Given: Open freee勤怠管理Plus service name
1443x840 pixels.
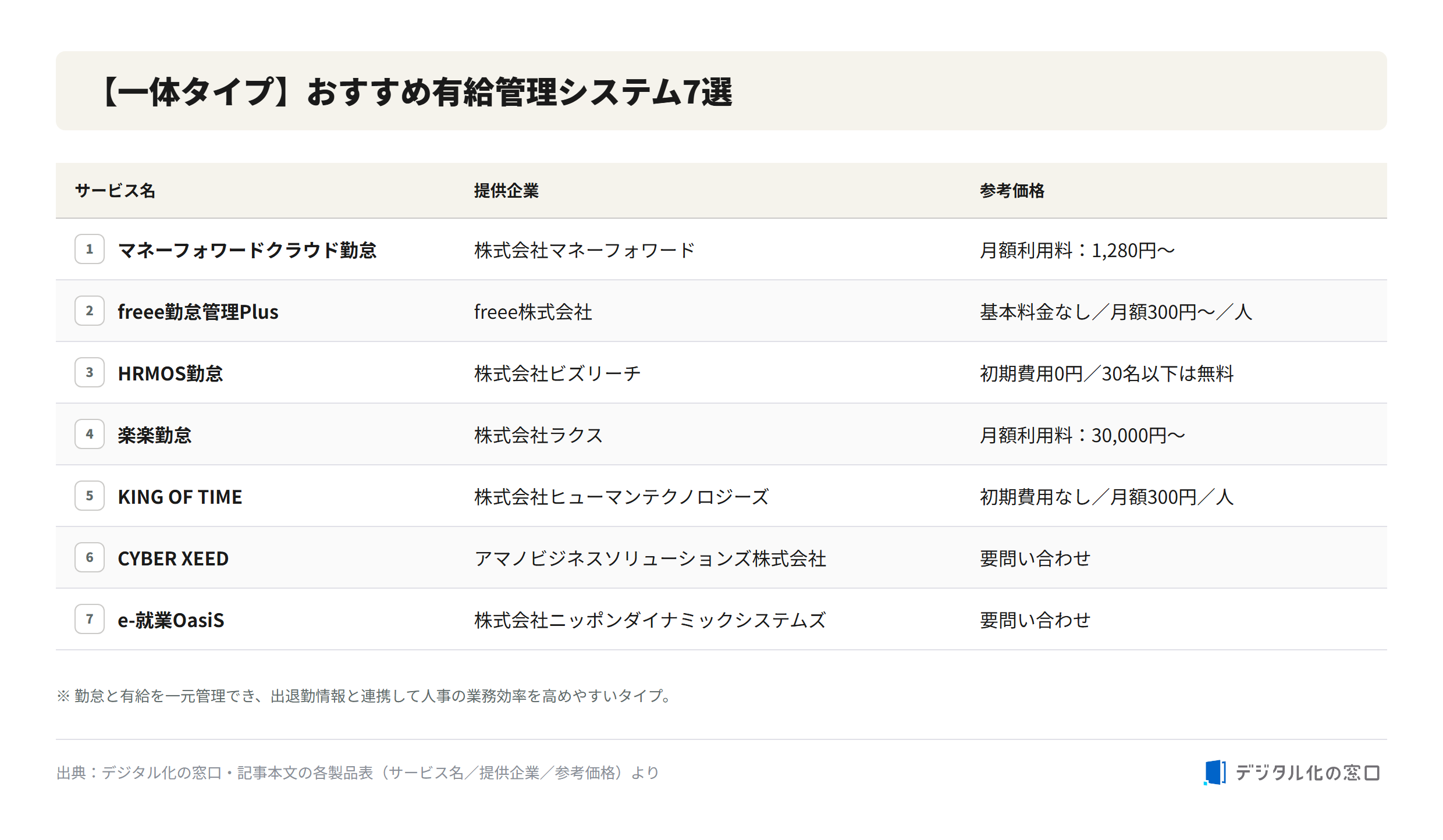Looking at the screenshot, I should pos(198,312).
